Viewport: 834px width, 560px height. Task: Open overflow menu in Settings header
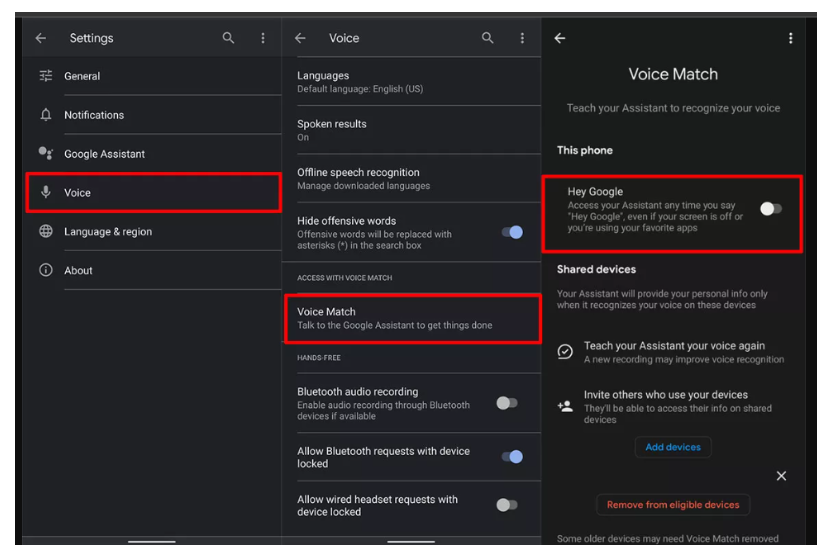263,38
